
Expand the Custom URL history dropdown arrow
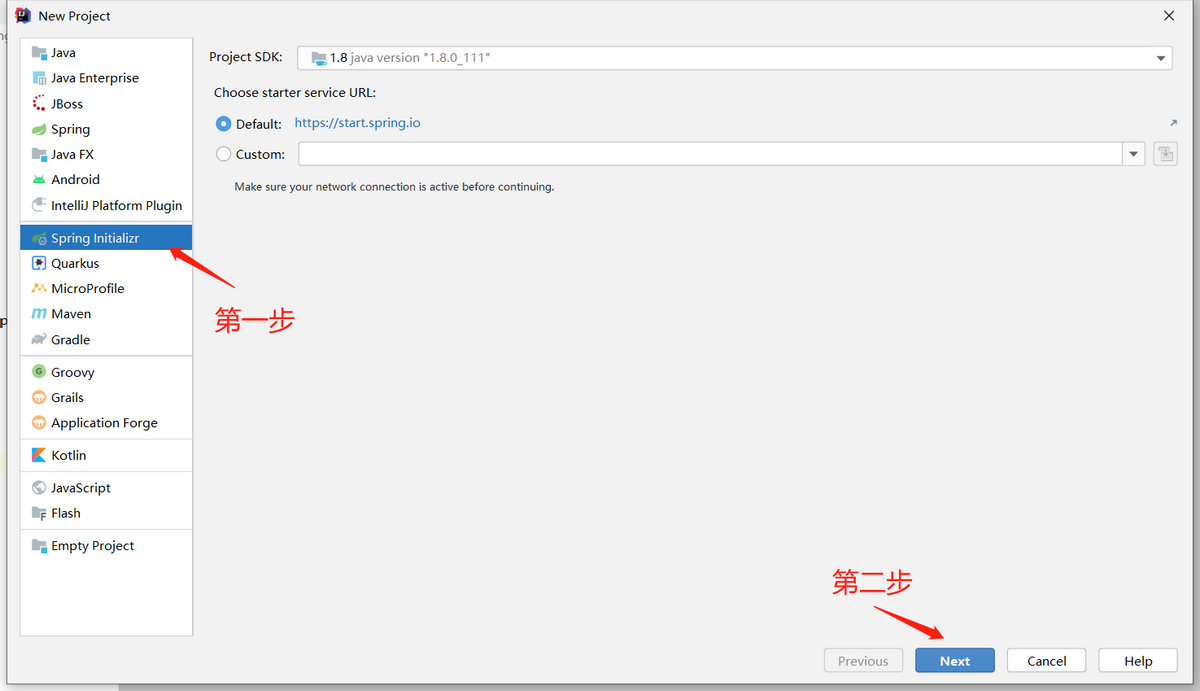(1133, 154)
